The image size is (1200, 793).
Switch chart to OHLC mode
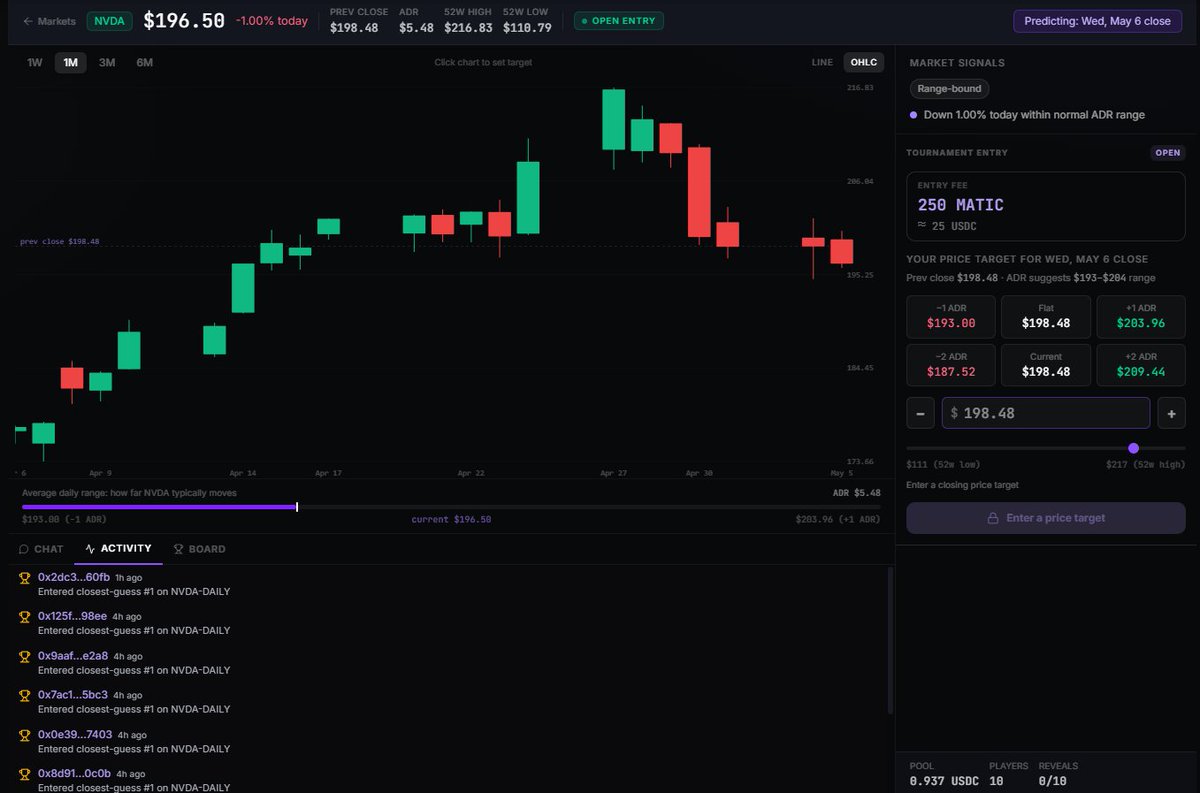pos(863,62)
